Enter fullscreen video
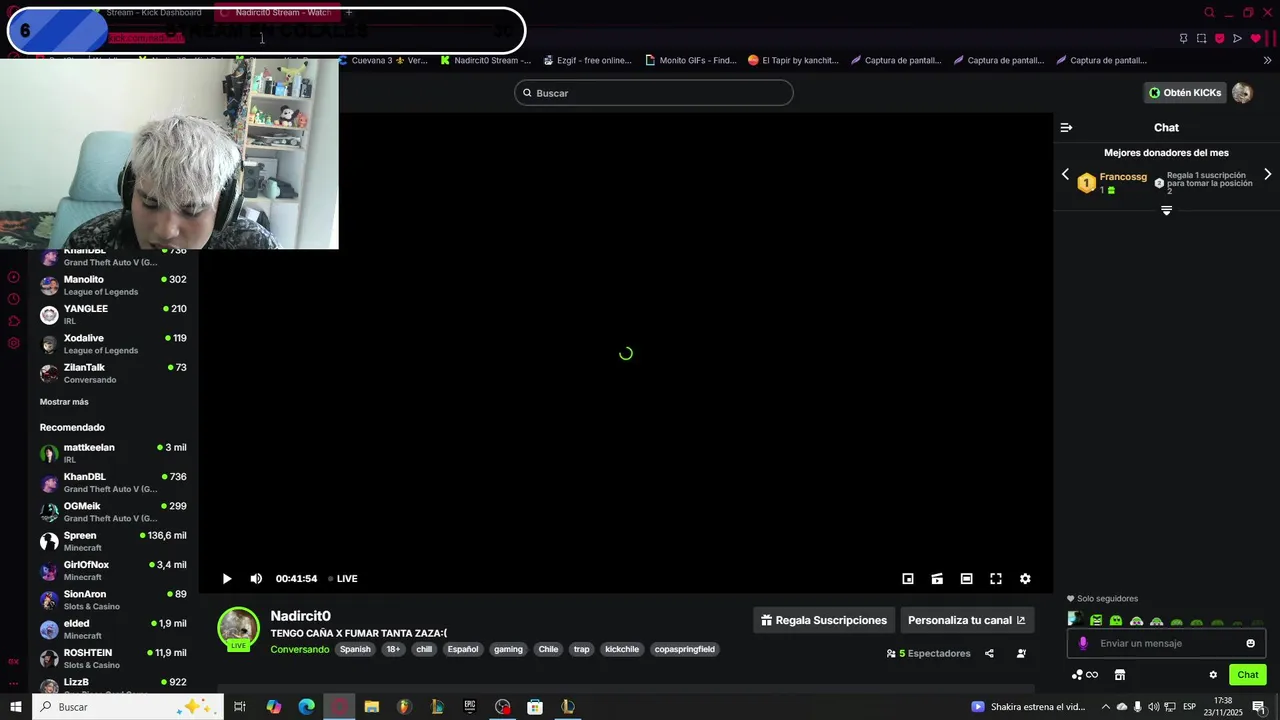The height and width of the screenshot is (720, 1280). (996, 579)
